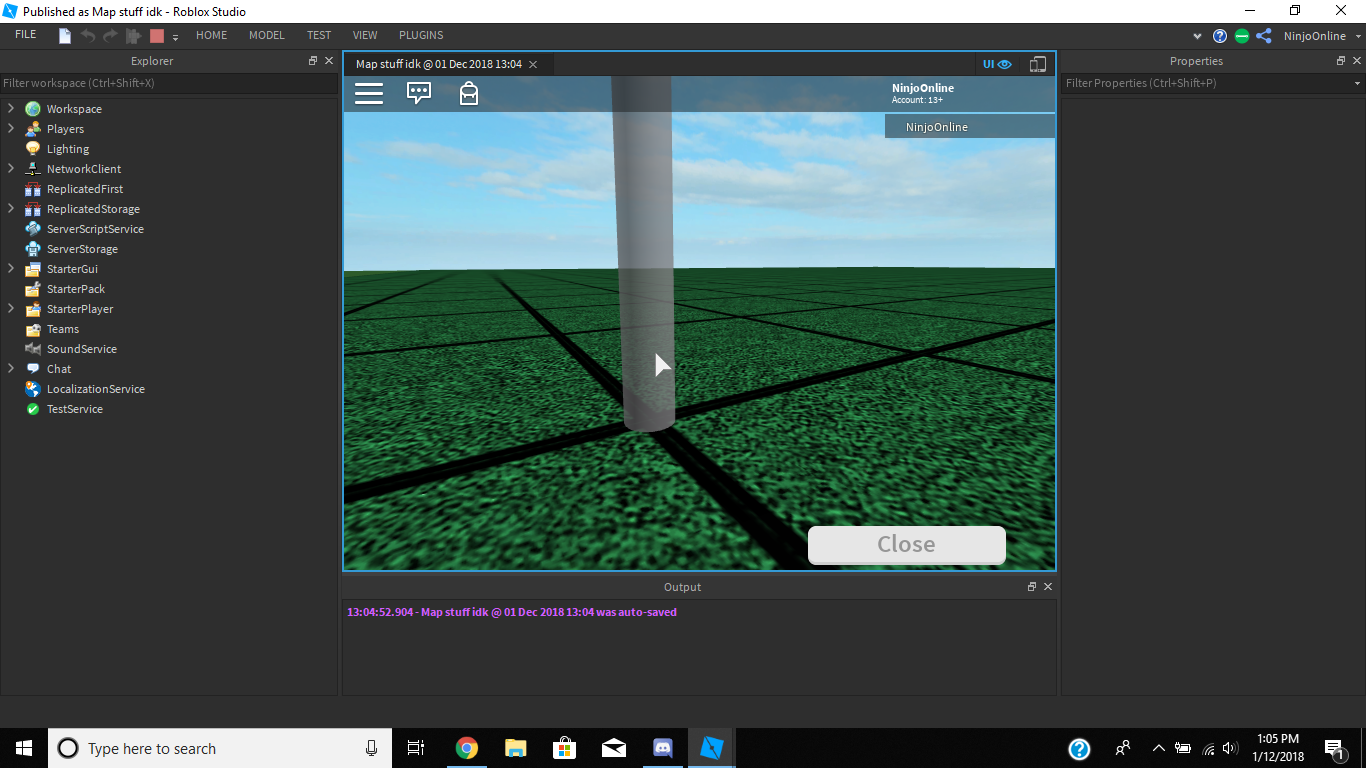The height and width of the screenshot is (768, 1366).
Task: Open the in-game chat bubble icon
Action: coord(419,93)
